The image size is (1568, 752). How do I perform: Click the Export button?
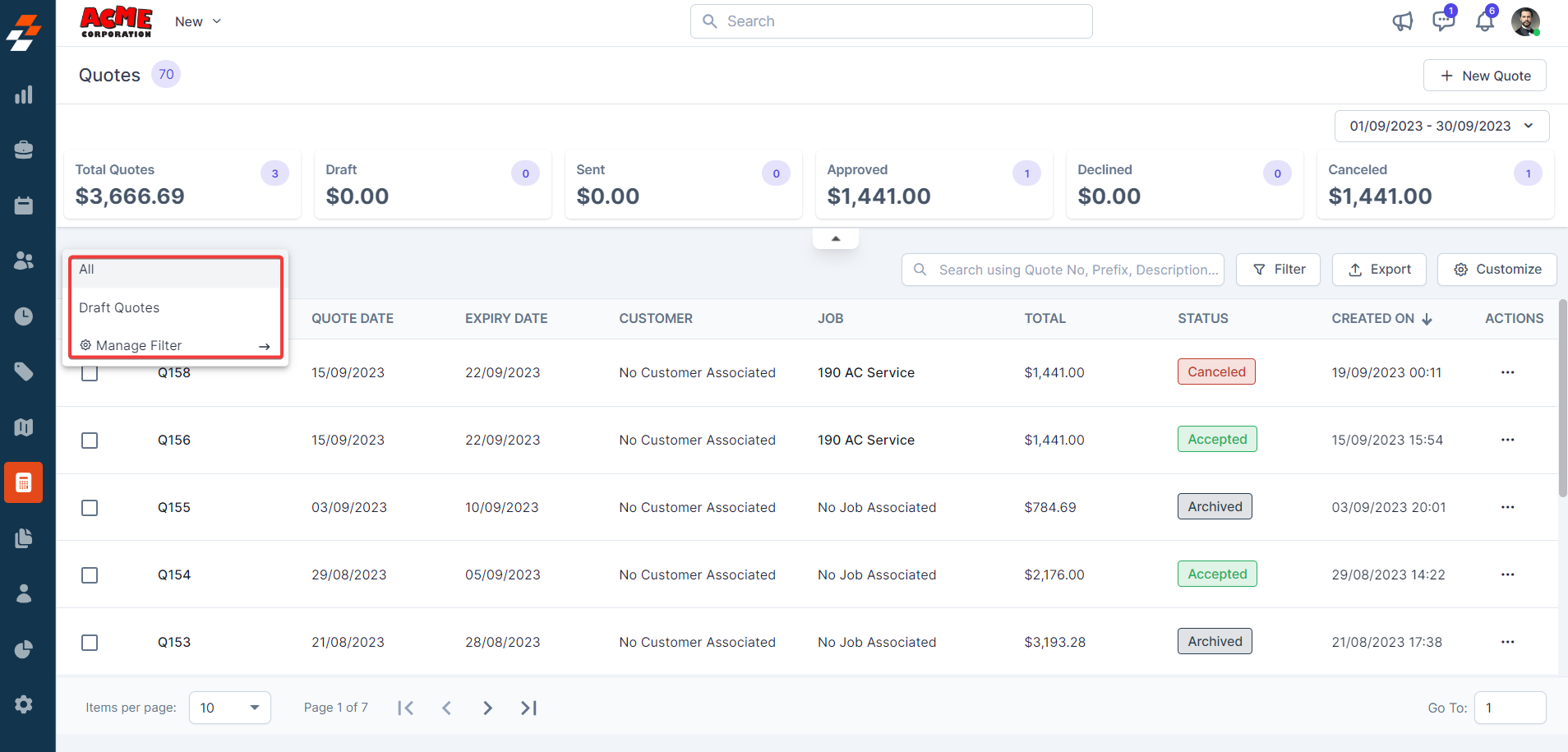1378,270
